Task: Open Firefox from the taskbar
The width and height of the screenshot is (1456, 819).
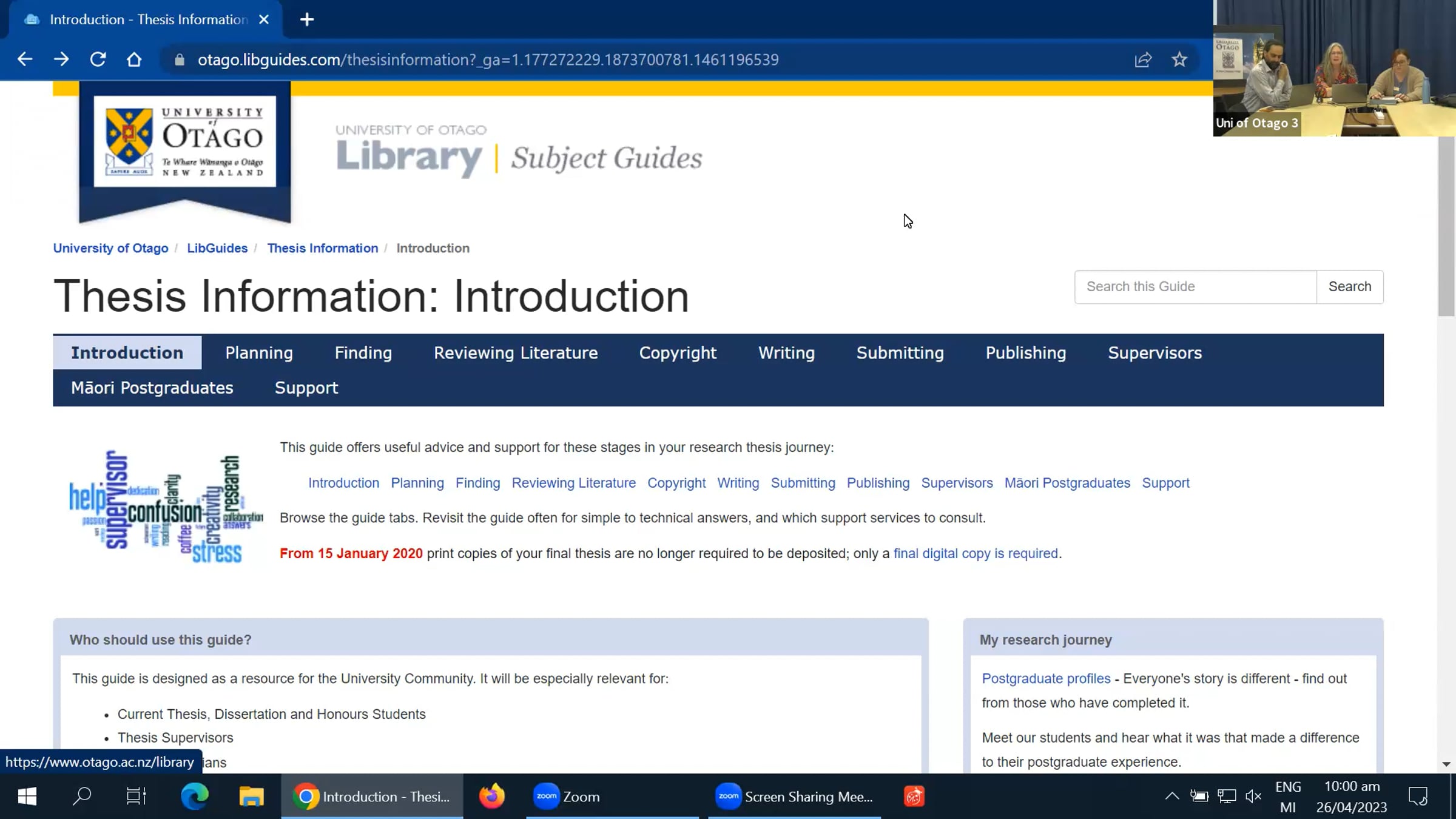Action: click(491, 796)
